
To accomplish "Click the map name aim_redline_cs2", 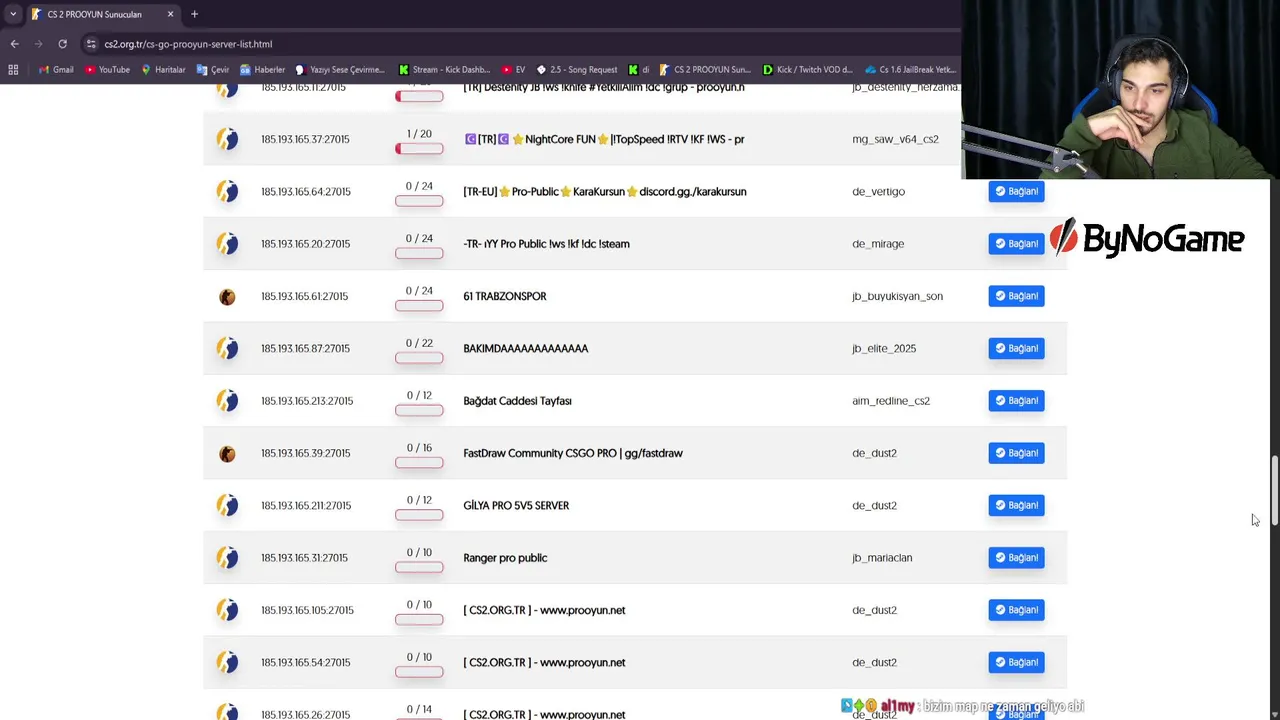I will [x=891, y=401].
